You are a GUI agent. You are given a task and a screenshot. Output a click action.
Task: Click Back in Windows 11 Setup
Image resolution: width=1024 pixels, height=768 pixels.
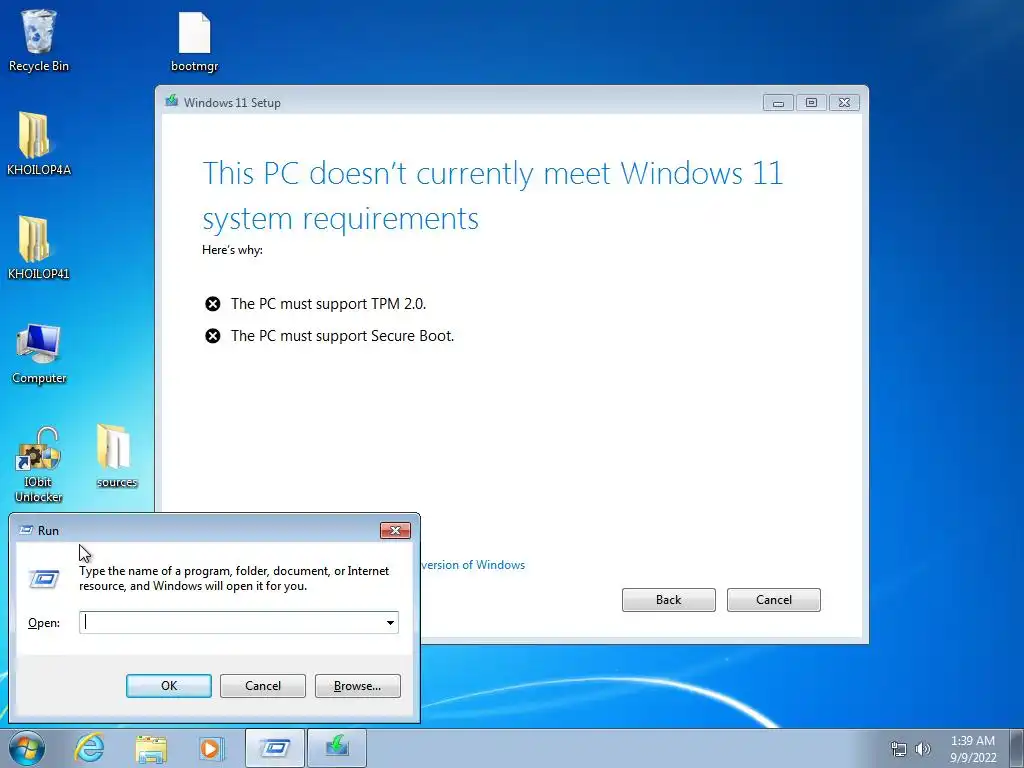[669, 600]
